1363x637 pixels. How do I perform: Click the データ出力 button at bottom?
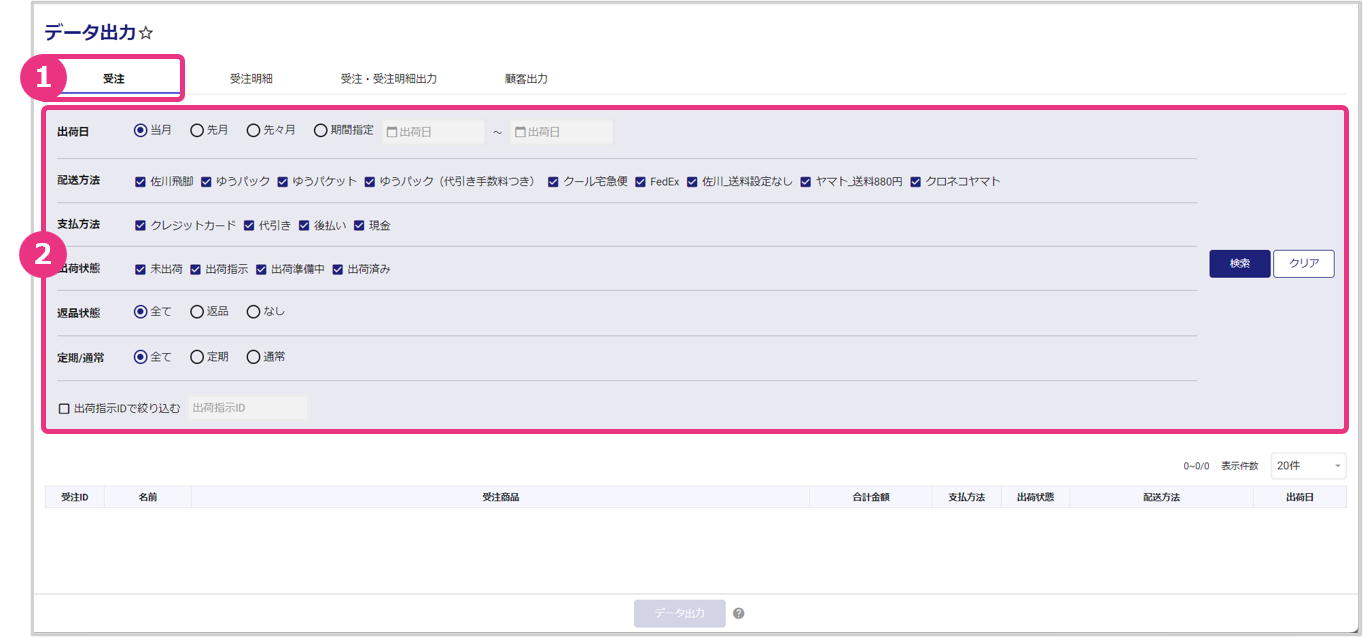[x=680, y=613]
